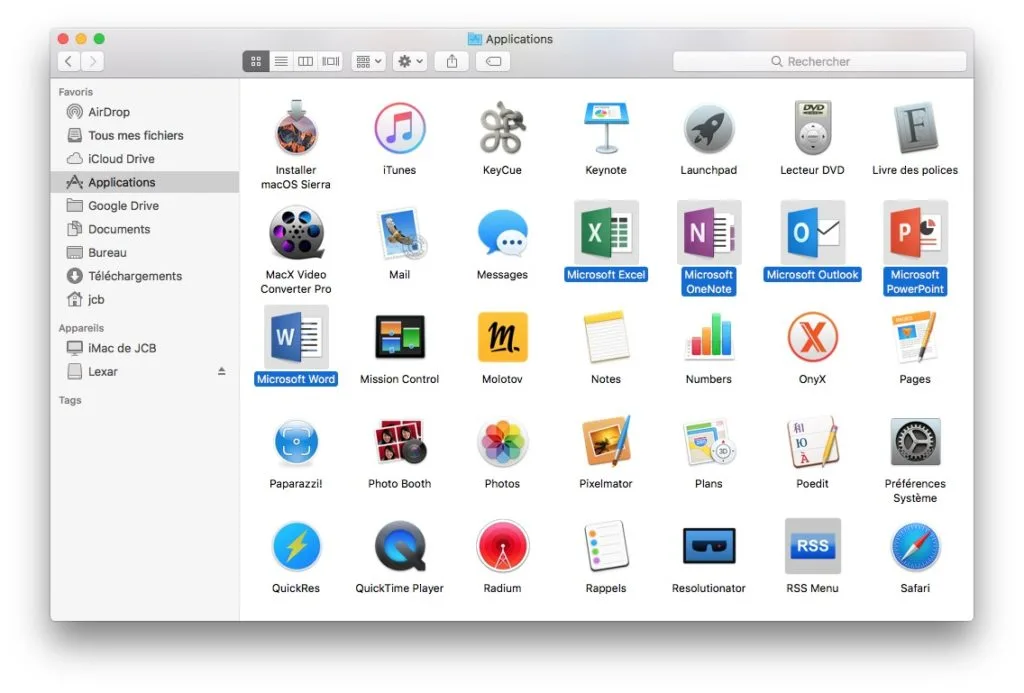Select the QuickRes app icon
This screenshot has width=1024, height=693.
[296, 547]
